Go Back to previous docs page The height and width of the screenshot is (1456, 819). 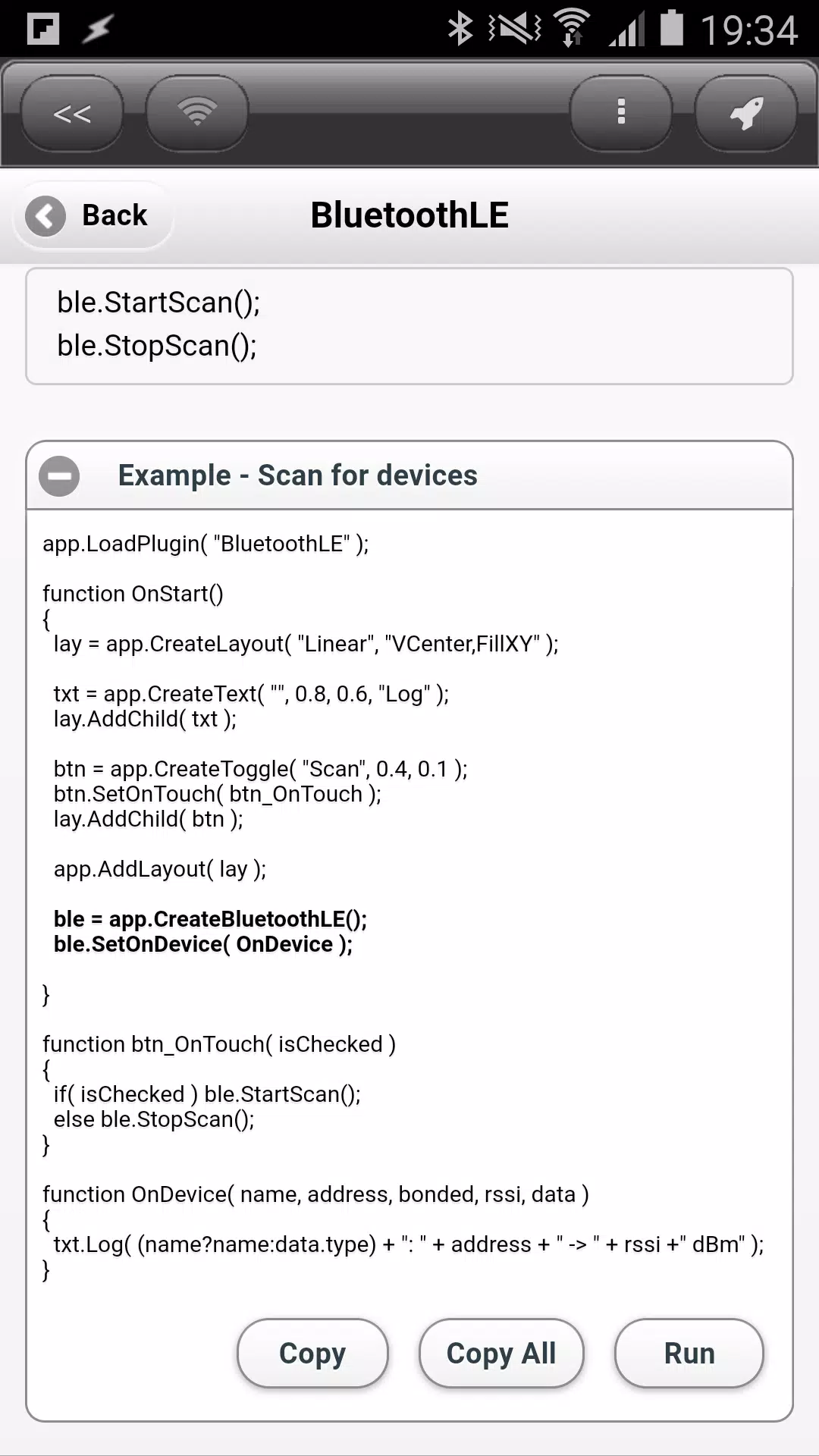tap(93, 216)
